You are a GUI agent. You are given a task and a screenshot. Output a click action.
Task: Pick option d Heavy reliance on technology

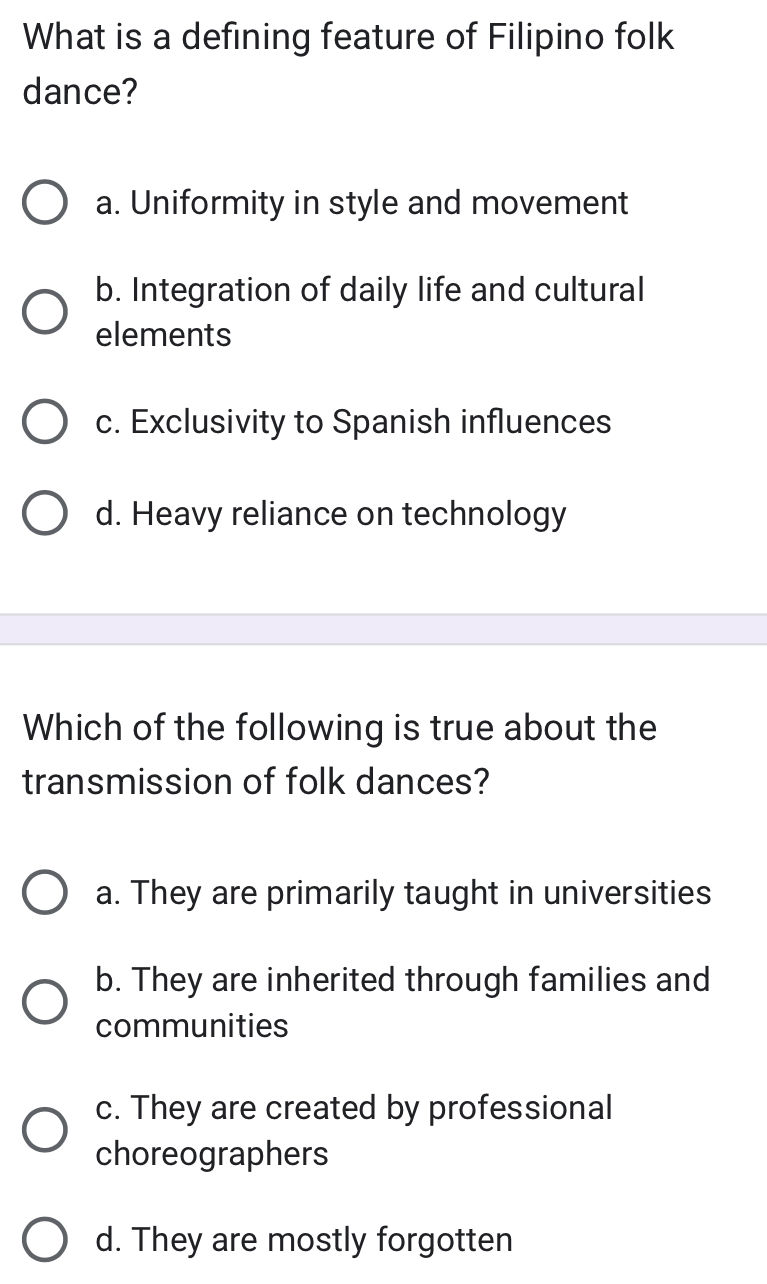pos(44,513)
